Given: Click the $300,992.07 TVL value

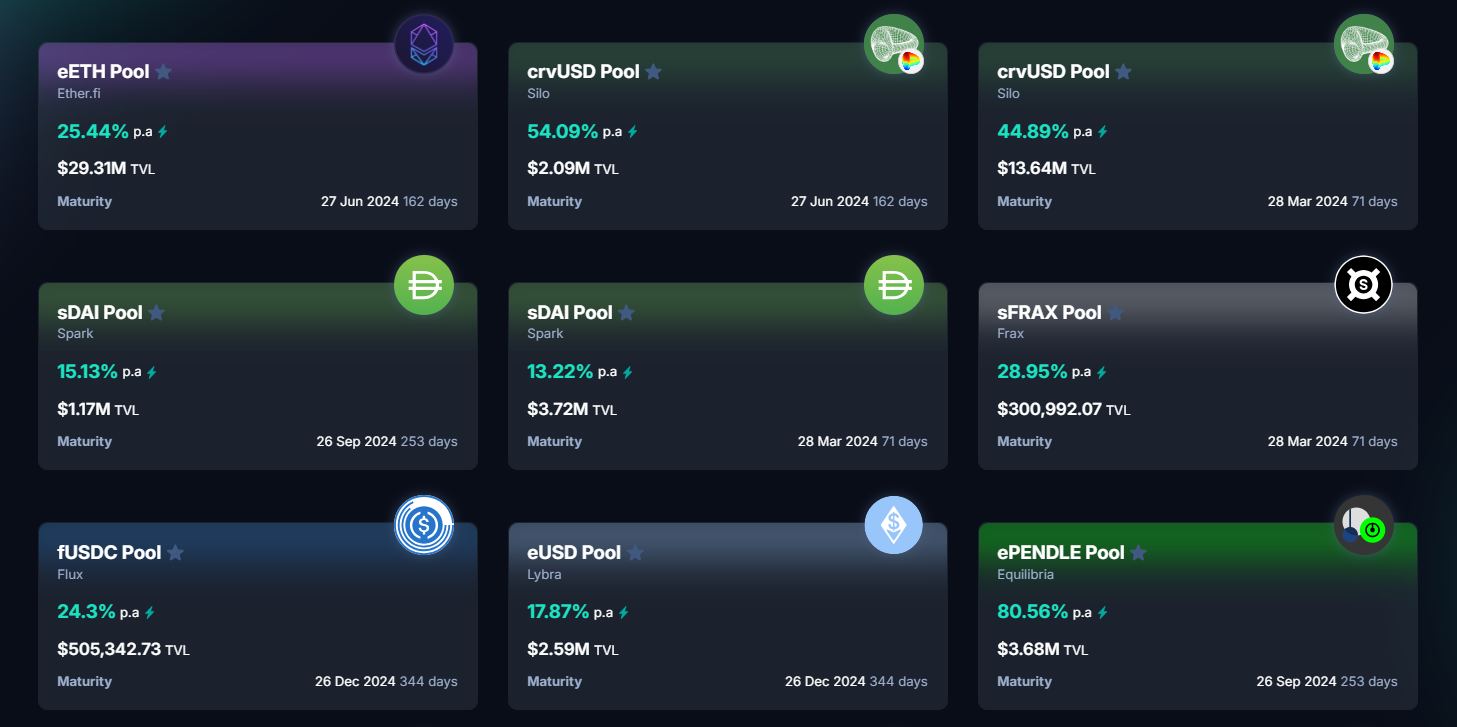Looking at the screenshot, I should pos(1049,408).
